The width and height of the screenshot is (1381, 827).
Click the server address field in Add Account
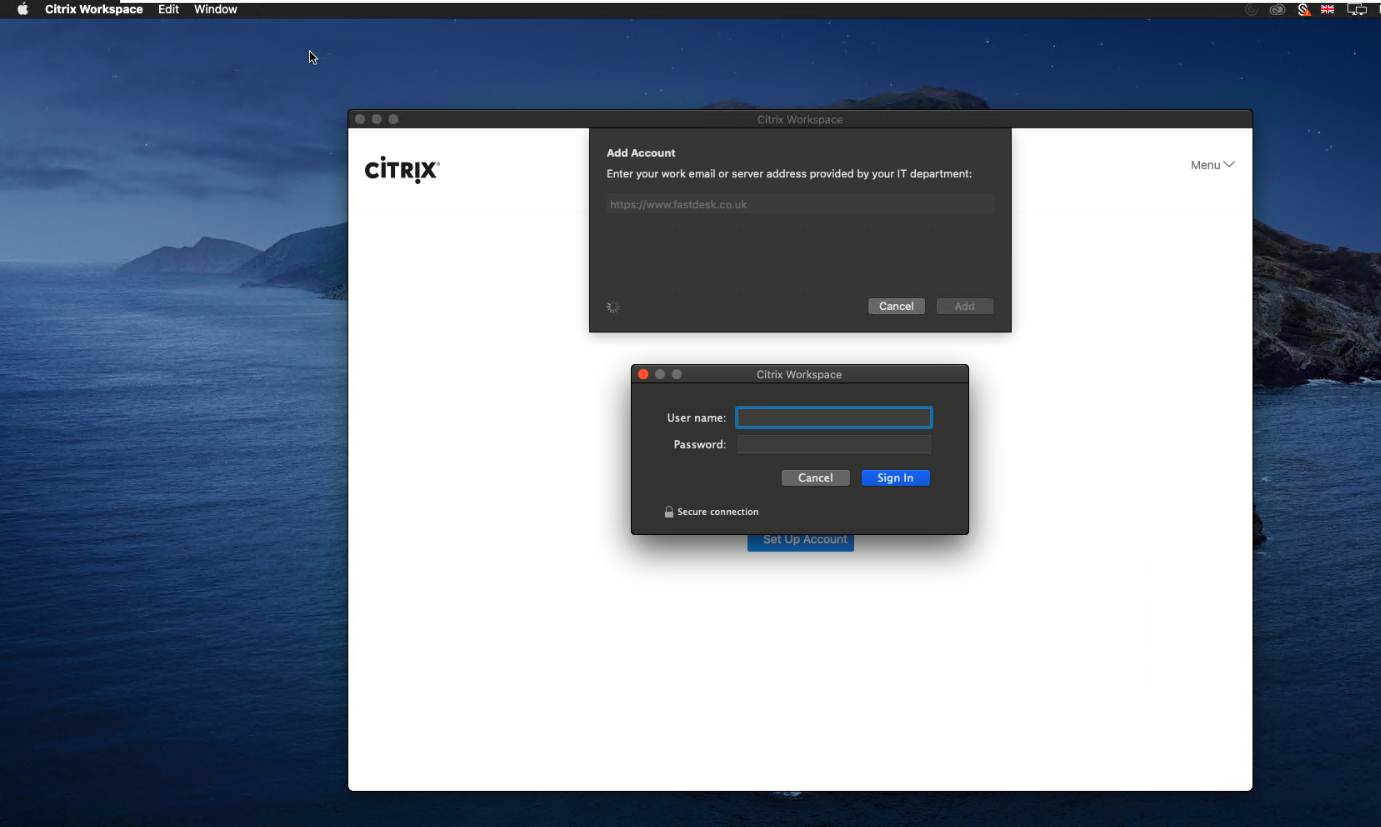[800, 204]
